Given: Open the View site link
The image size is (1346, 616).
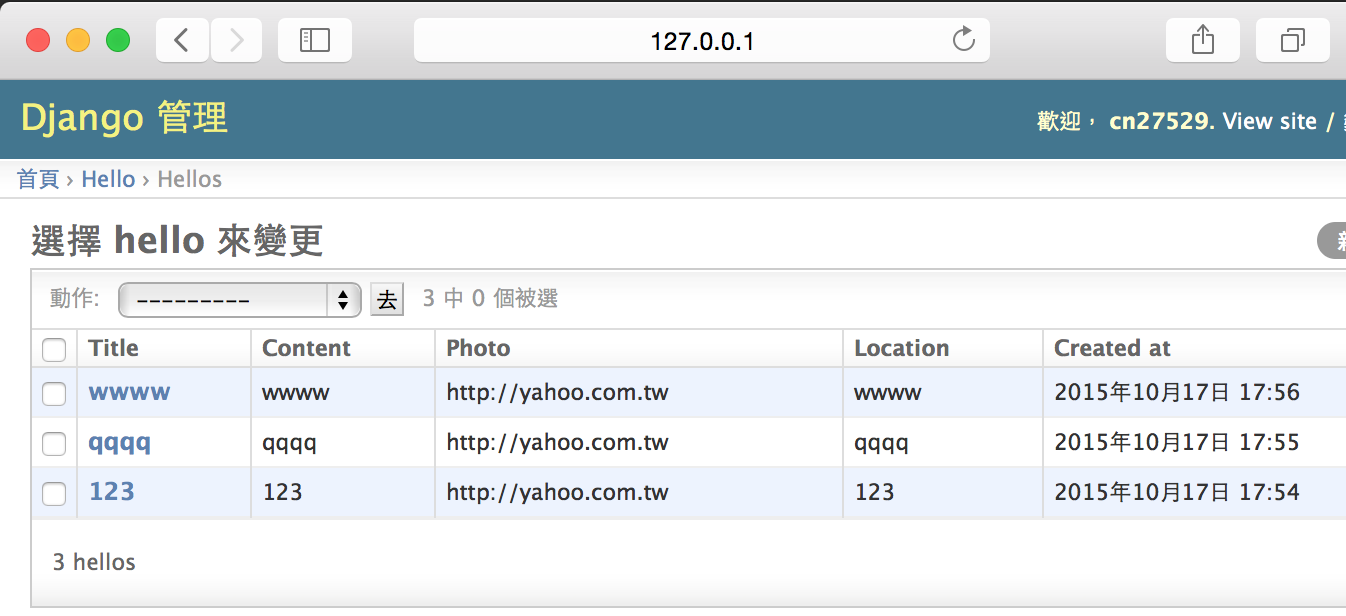Looking at the screenshot, I should click(x=1269, y=121).
